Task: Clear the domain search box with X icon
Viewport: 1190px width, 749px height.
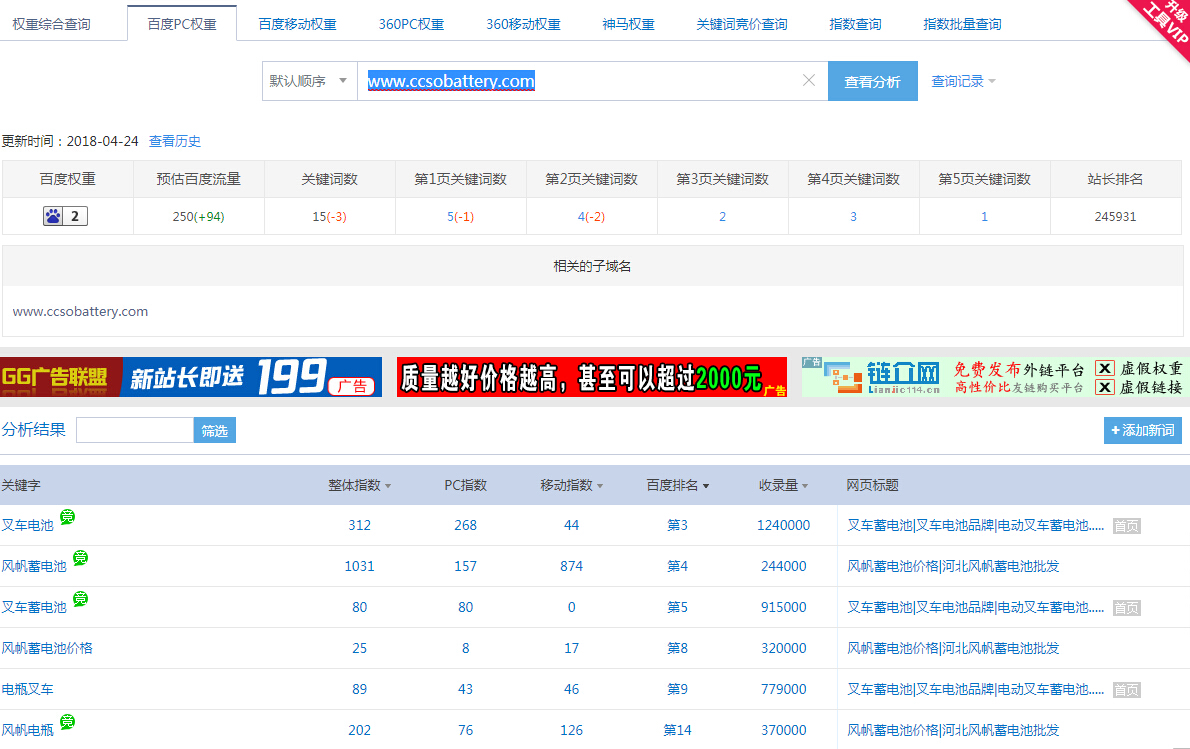Action: tap(809, 81)
